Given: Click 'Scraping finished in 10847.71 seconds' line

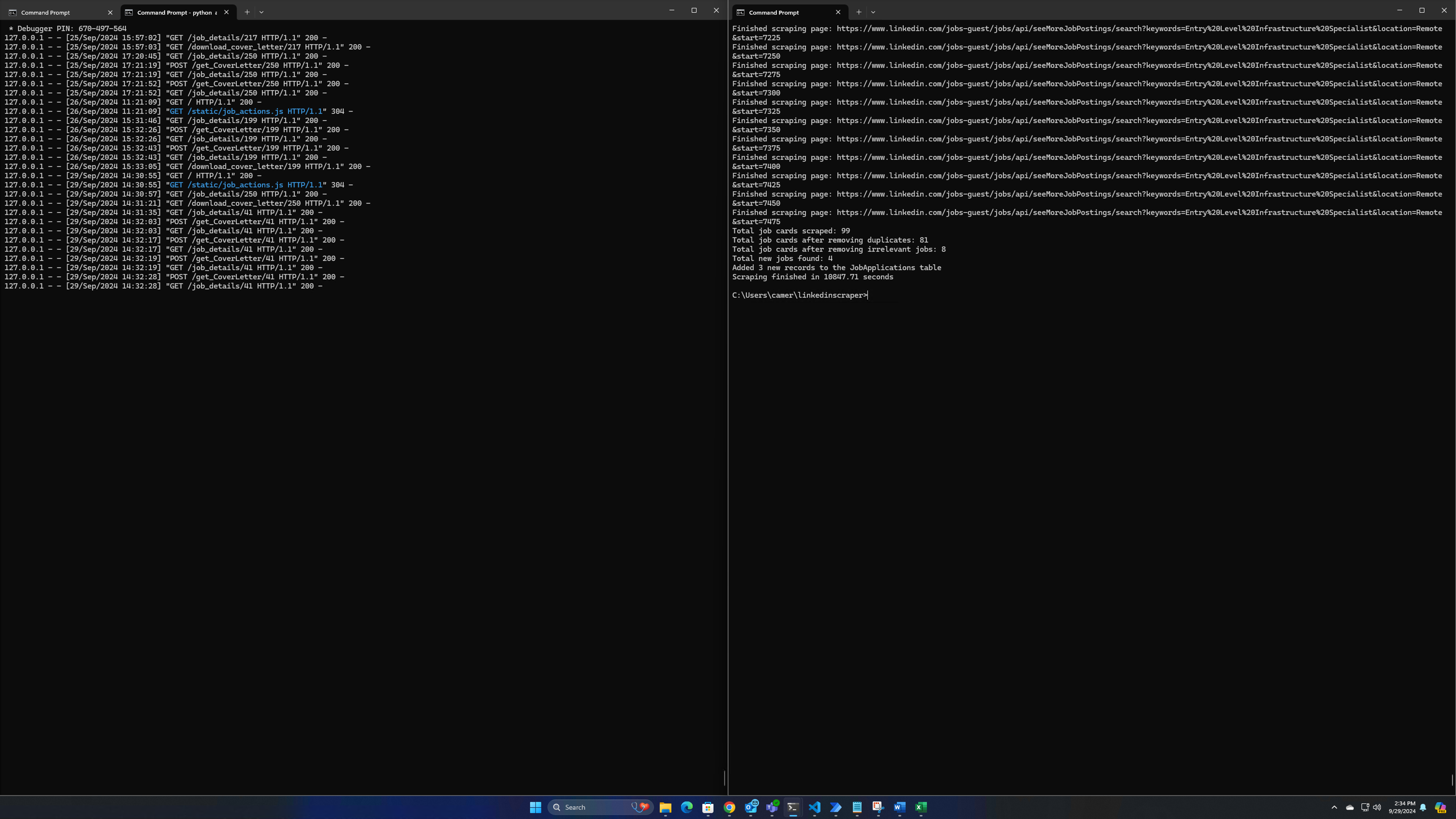Looking at the screenshot, I should tap(813, 277).
